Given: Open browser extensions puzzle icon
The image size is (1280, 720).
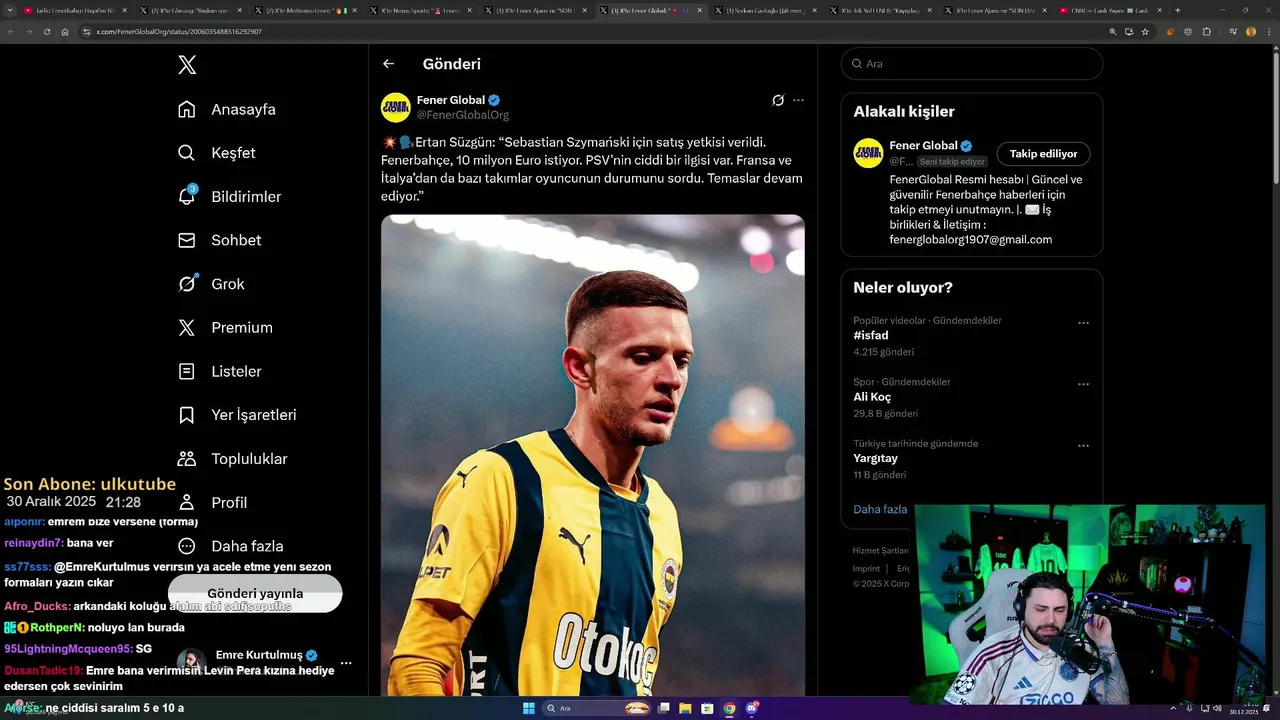Looking at the screenshot, I should pos(1206,32).
